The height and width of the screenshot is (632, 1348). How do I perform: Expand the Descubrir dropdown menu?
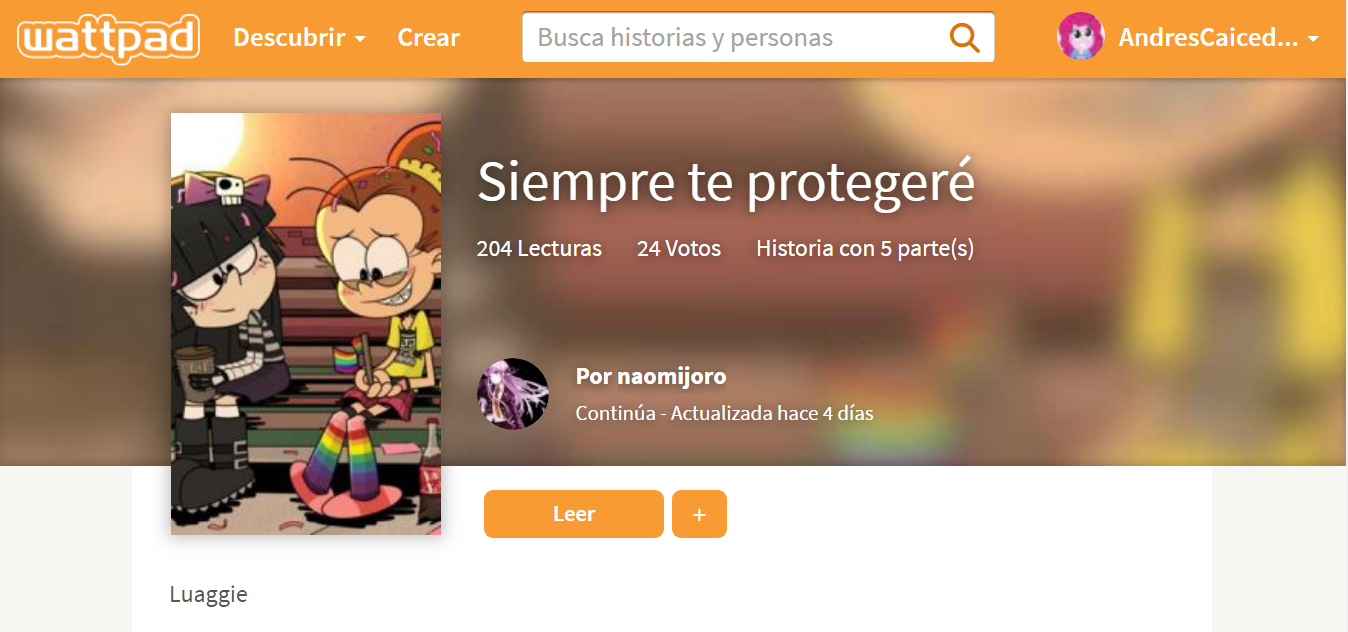(x=299, y=38)
